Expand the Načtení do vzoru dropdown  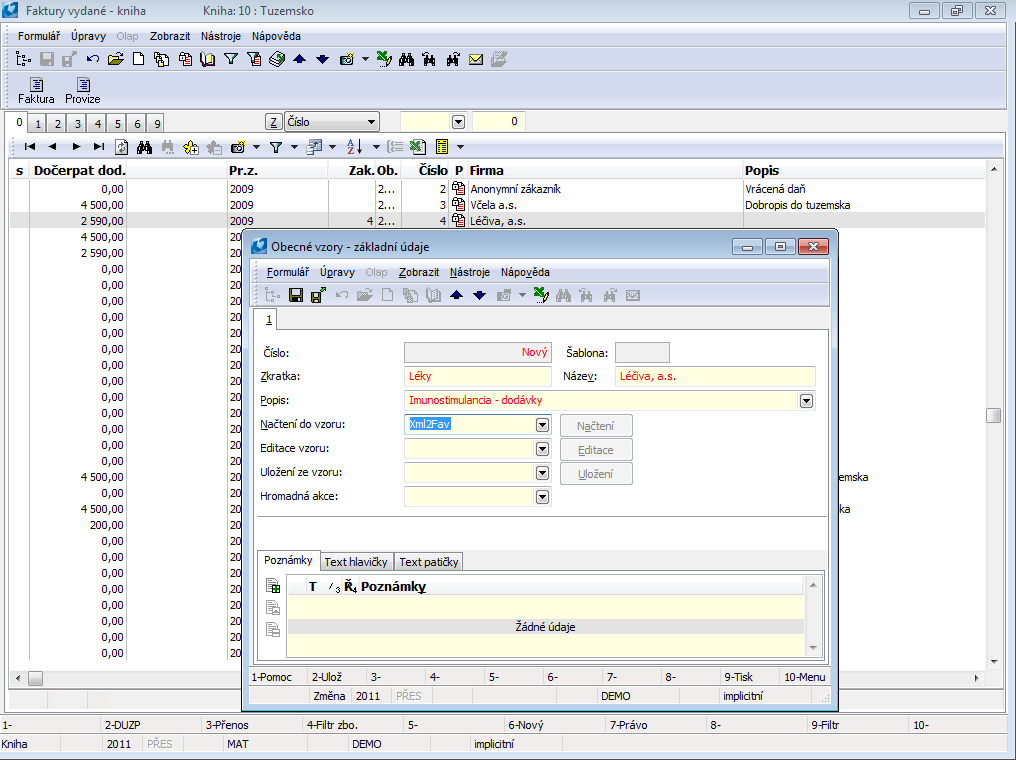pos(542,424)
